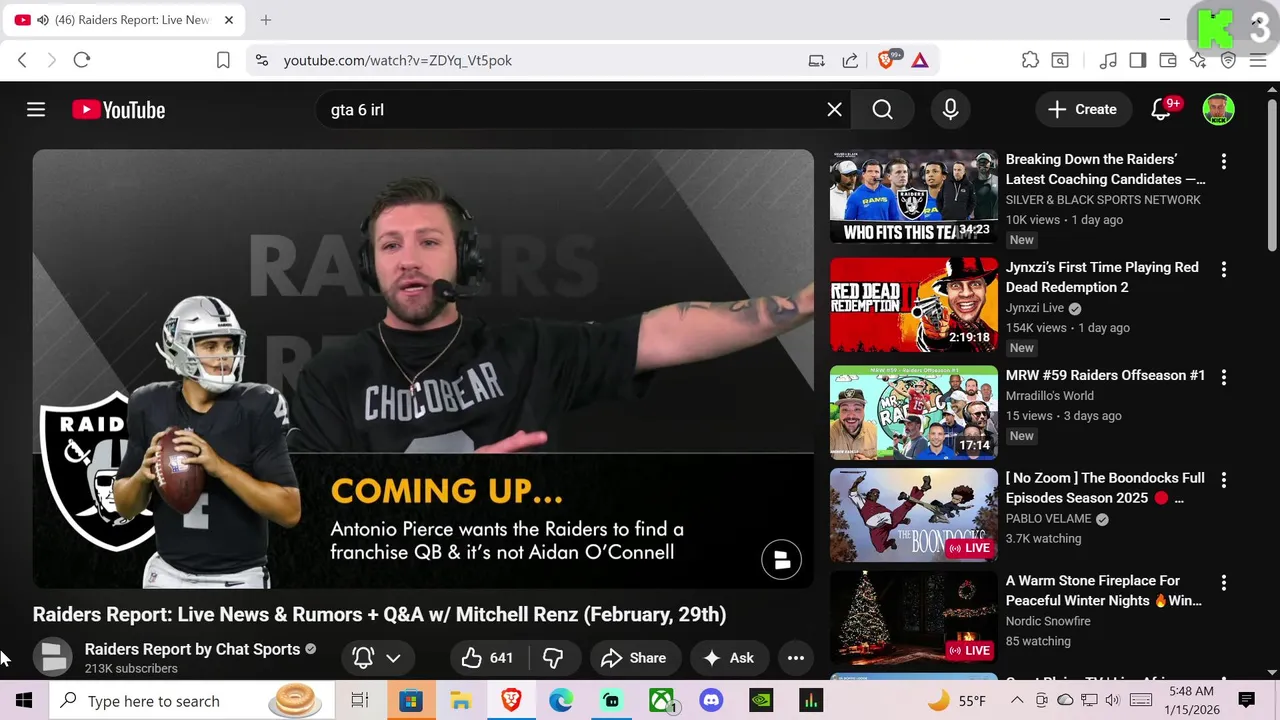Go to the YouTube home logo
The height and width of the screenshot is (720, 1280).
(118, 110)
